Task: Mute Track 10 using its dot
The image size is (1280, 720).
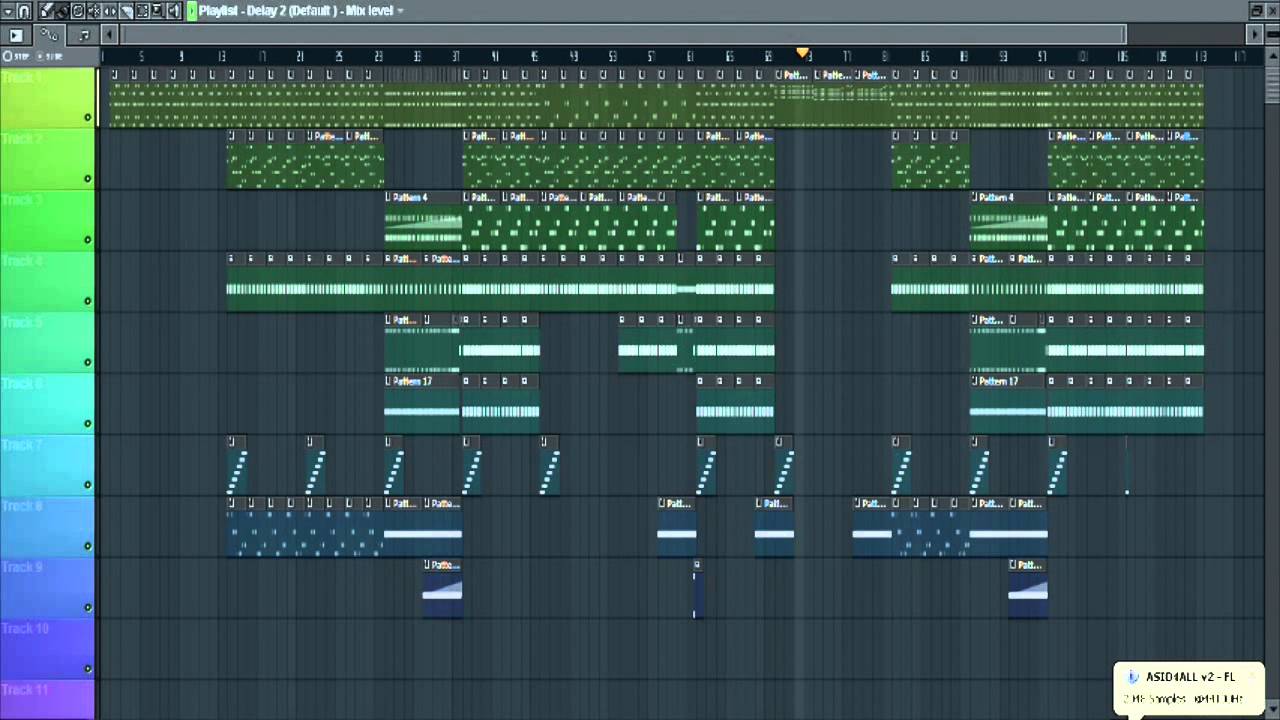Action: 87,668
